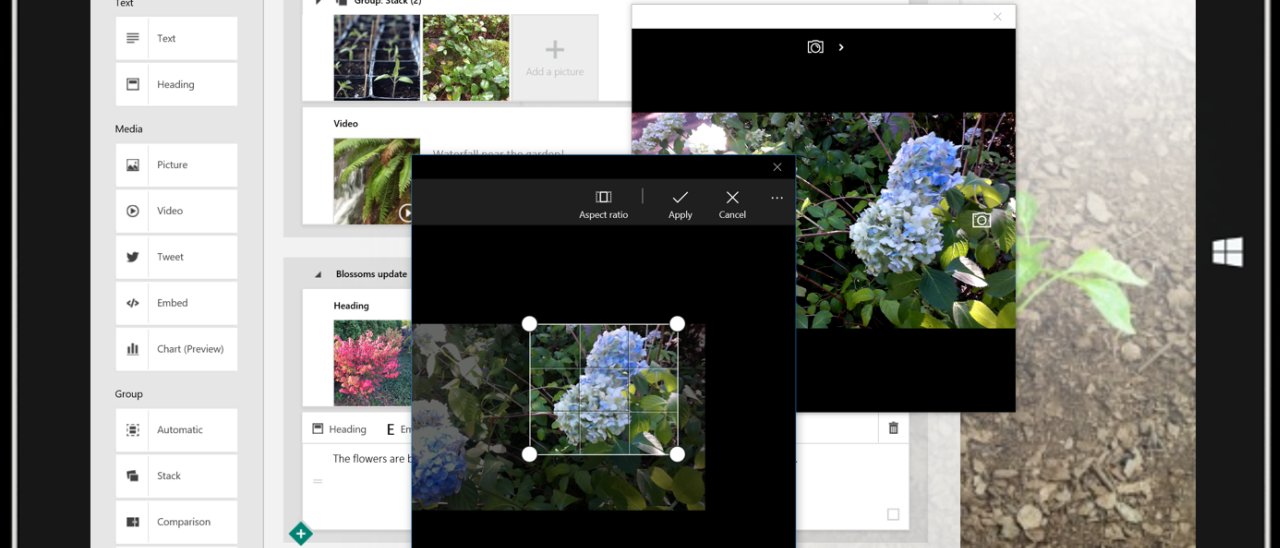Image resolution: width=1280 pixels, height=548 pixels.
Task: Add a Text card from the sidebar
Action: click(176, 38)
